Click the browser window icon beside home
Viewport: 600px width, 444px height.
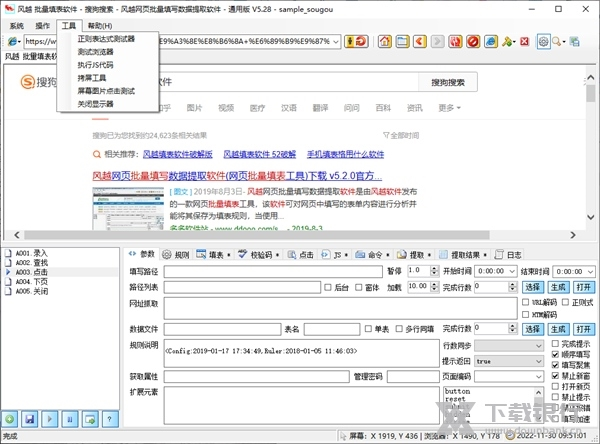click(x=402, y=41)
